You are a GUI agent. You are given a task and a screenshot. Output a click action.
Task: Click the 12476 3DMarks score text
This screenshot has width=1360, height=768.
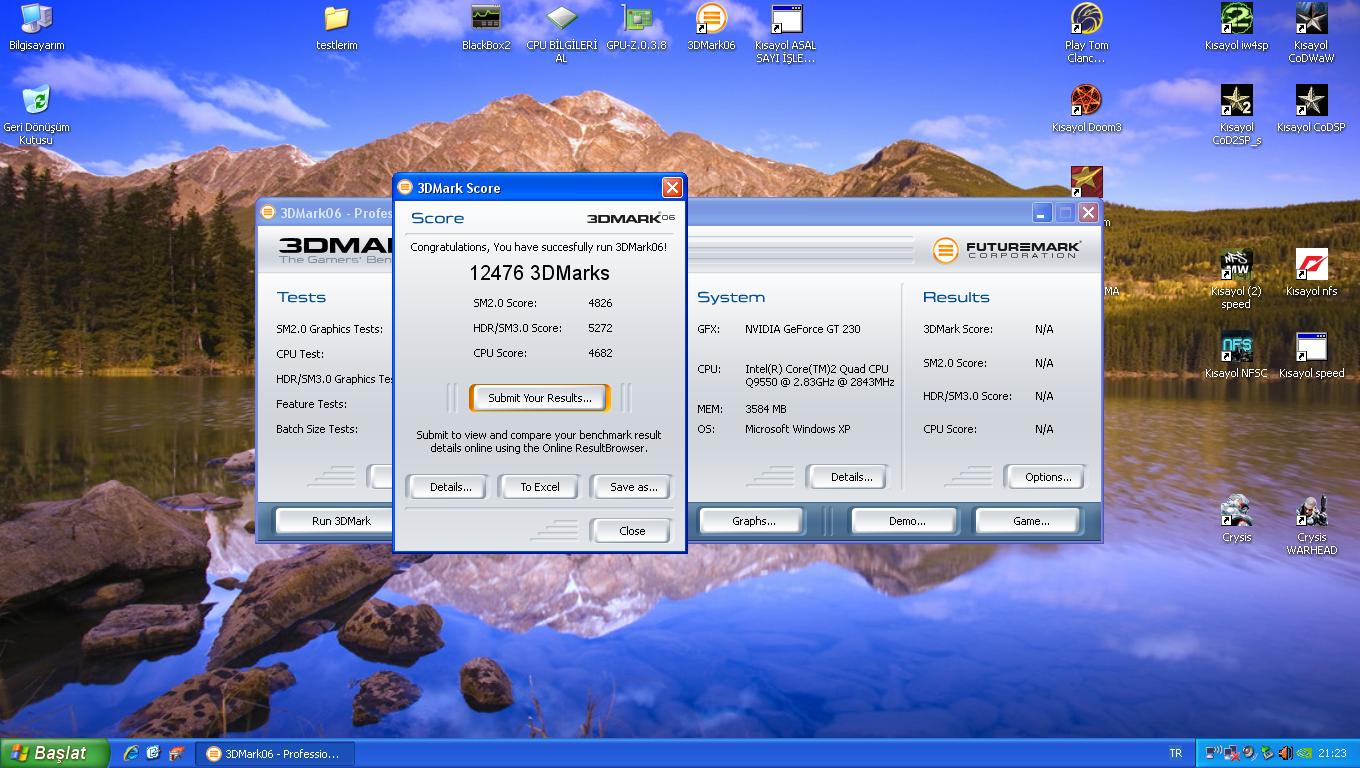click(539, 273)
